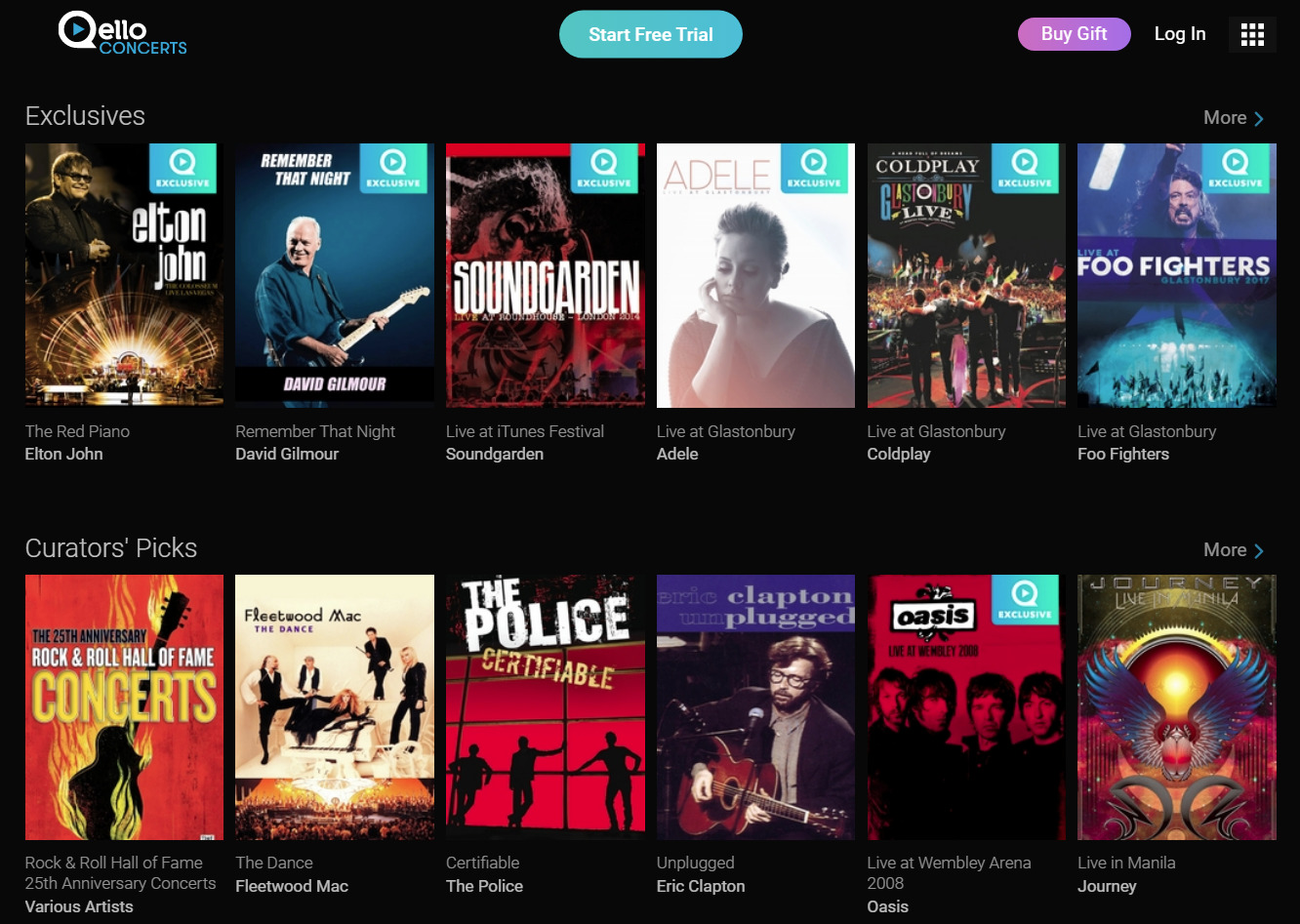1300x924 pixels.
Task: Click Exclusive badge on Oasis poster
Action: pos(1024,599)
